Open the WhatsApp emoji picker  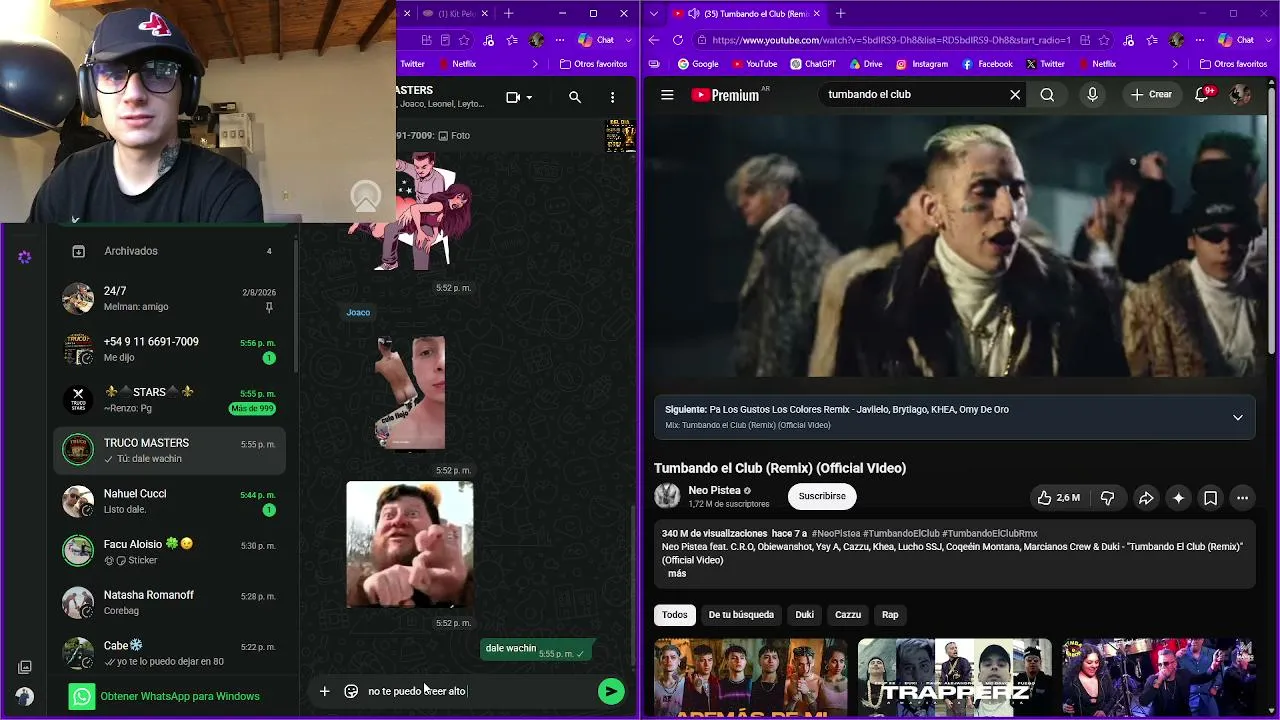351,691
